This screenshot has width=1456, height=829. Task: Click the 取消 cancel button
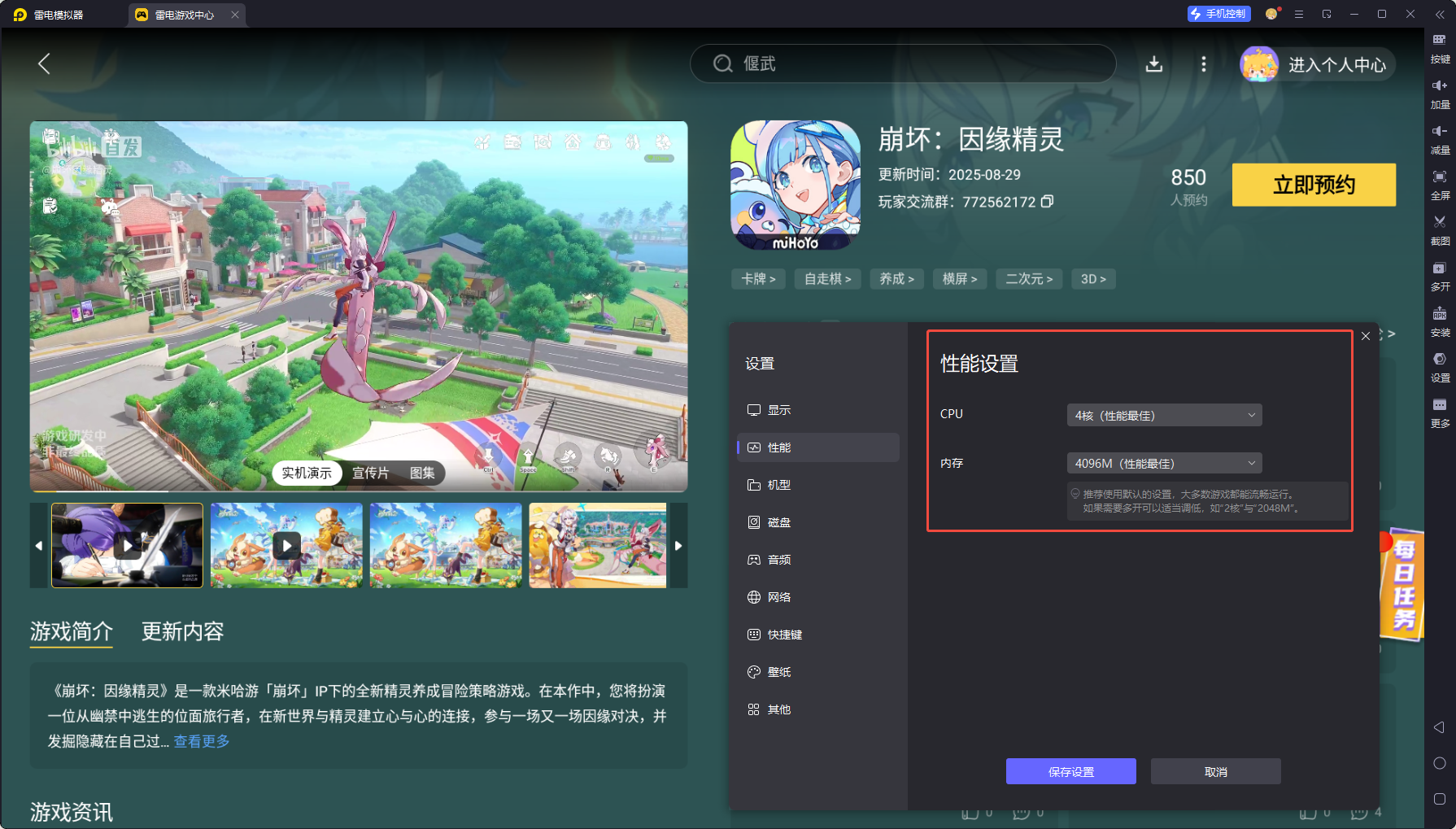[x=1215, y=771]
